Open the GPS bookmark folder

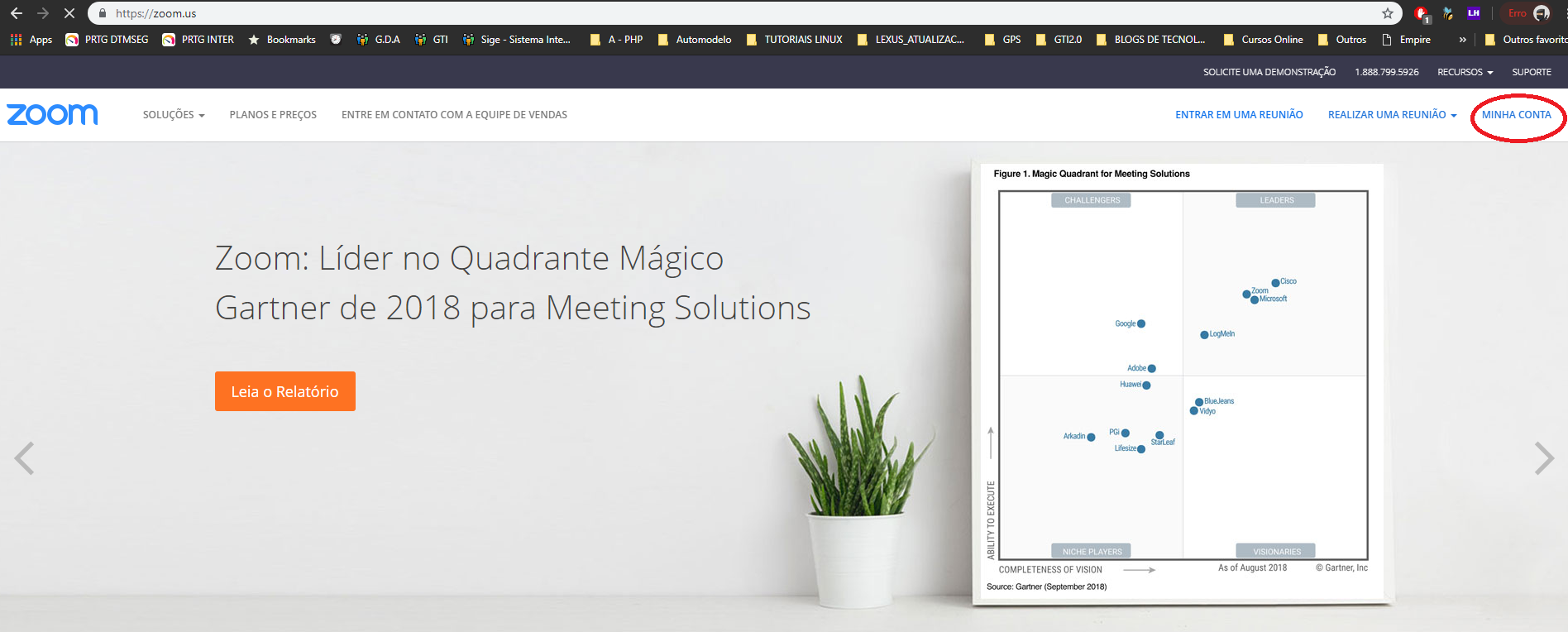[1002, 40]
